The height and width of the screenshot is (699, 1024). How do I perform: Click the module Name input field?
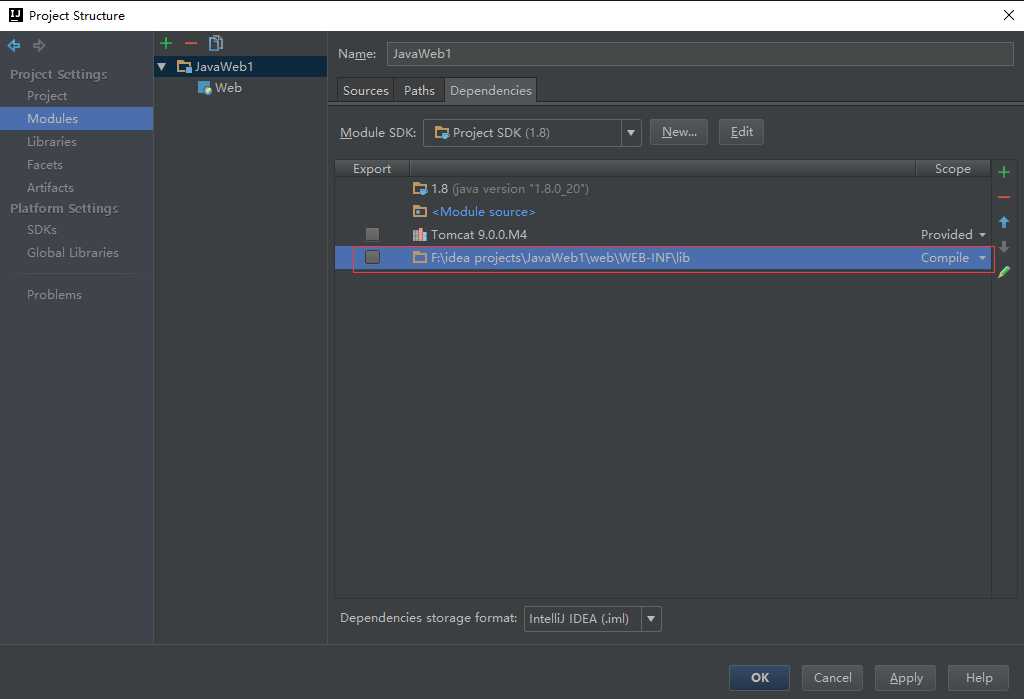coord(700,54)
